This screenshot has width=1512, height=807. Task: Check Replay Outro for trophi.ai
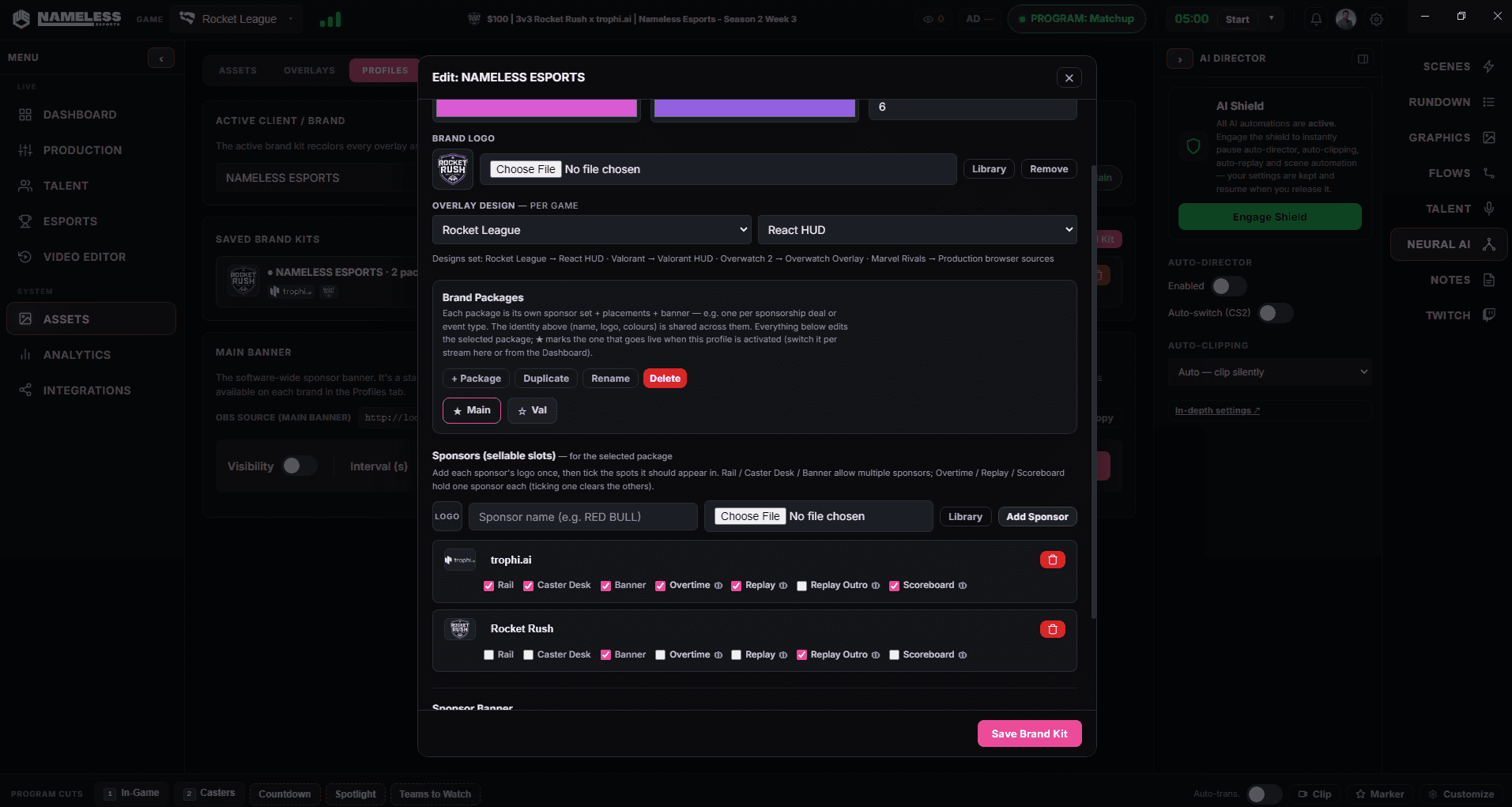click(x=802, y=586)
